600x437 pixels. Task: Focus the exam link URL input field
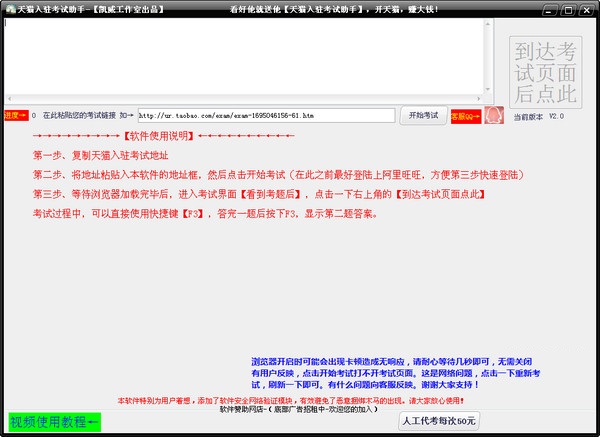click(x=266, y=115)
